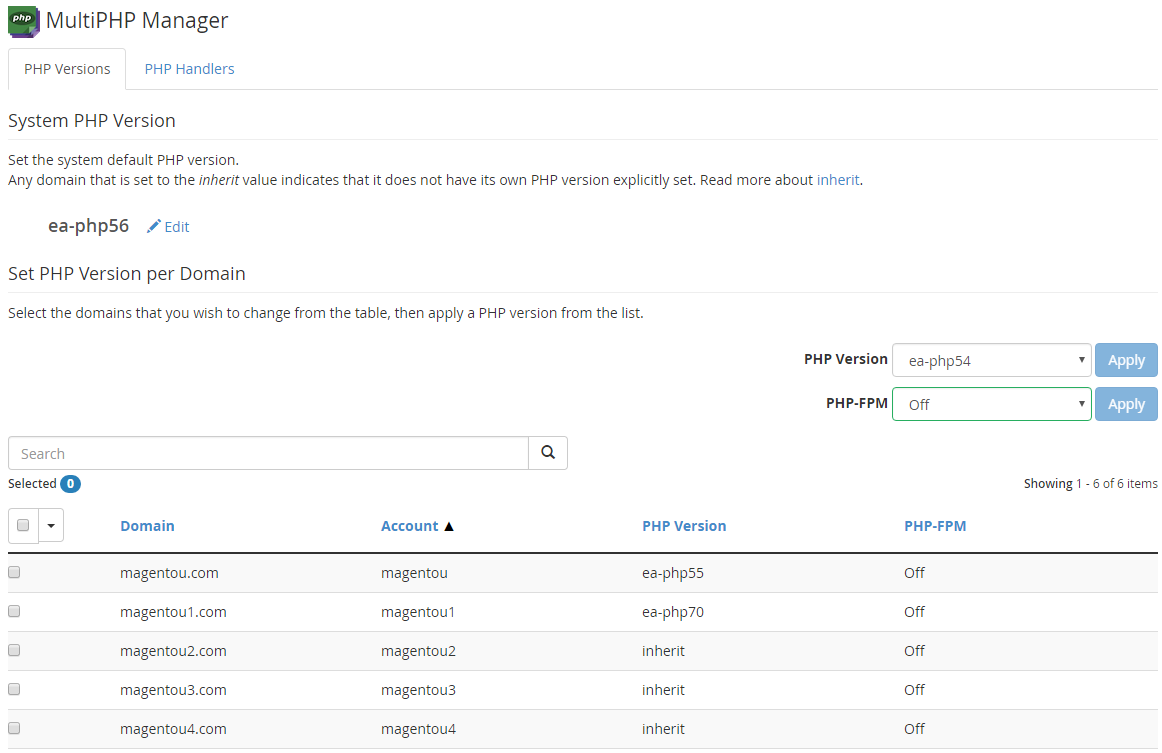
Task: Focus the domain Search input field
Action: point(268,453)
